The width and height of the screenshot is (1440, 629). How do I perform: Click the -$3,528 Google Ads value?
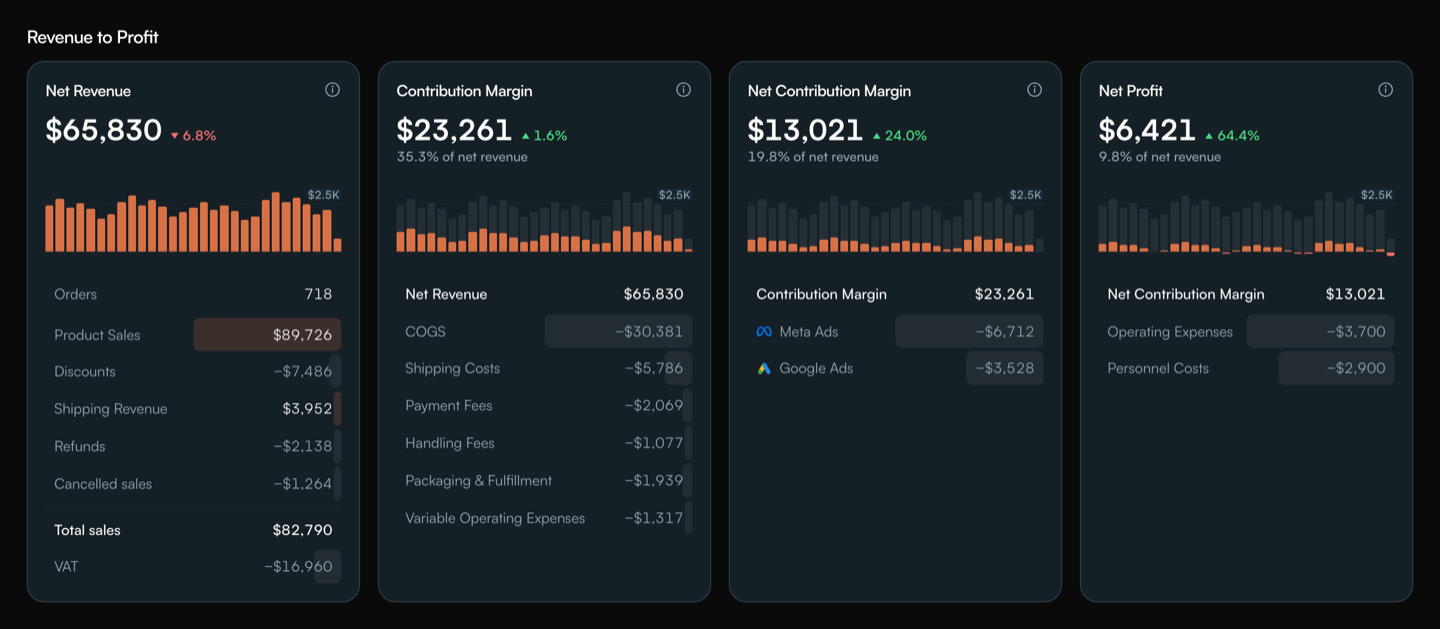click(1005, 369)
